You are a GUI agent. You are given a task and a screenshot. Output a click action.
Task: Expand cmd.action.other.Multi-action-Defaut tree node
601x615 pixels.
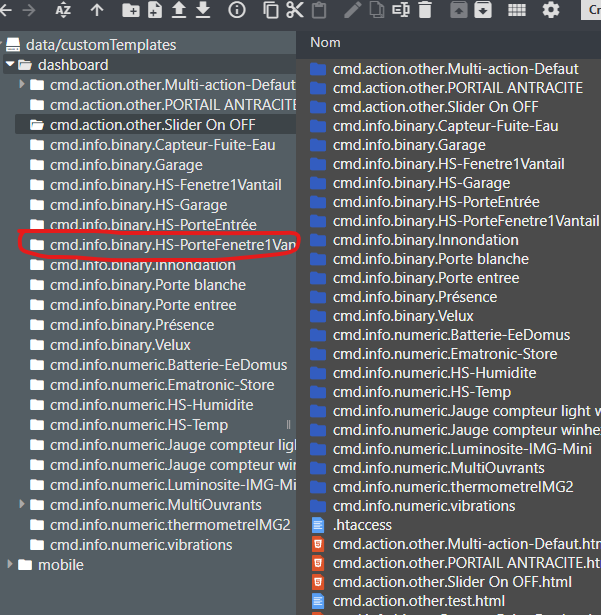tap(22, 84)
